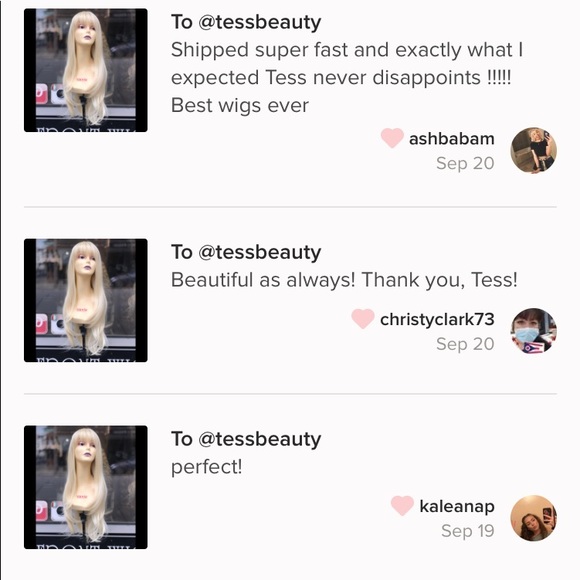Open the wig thumbnail in kaleanap's review
Viewport: 580px width, 580px height.
[x=86, y=487]
